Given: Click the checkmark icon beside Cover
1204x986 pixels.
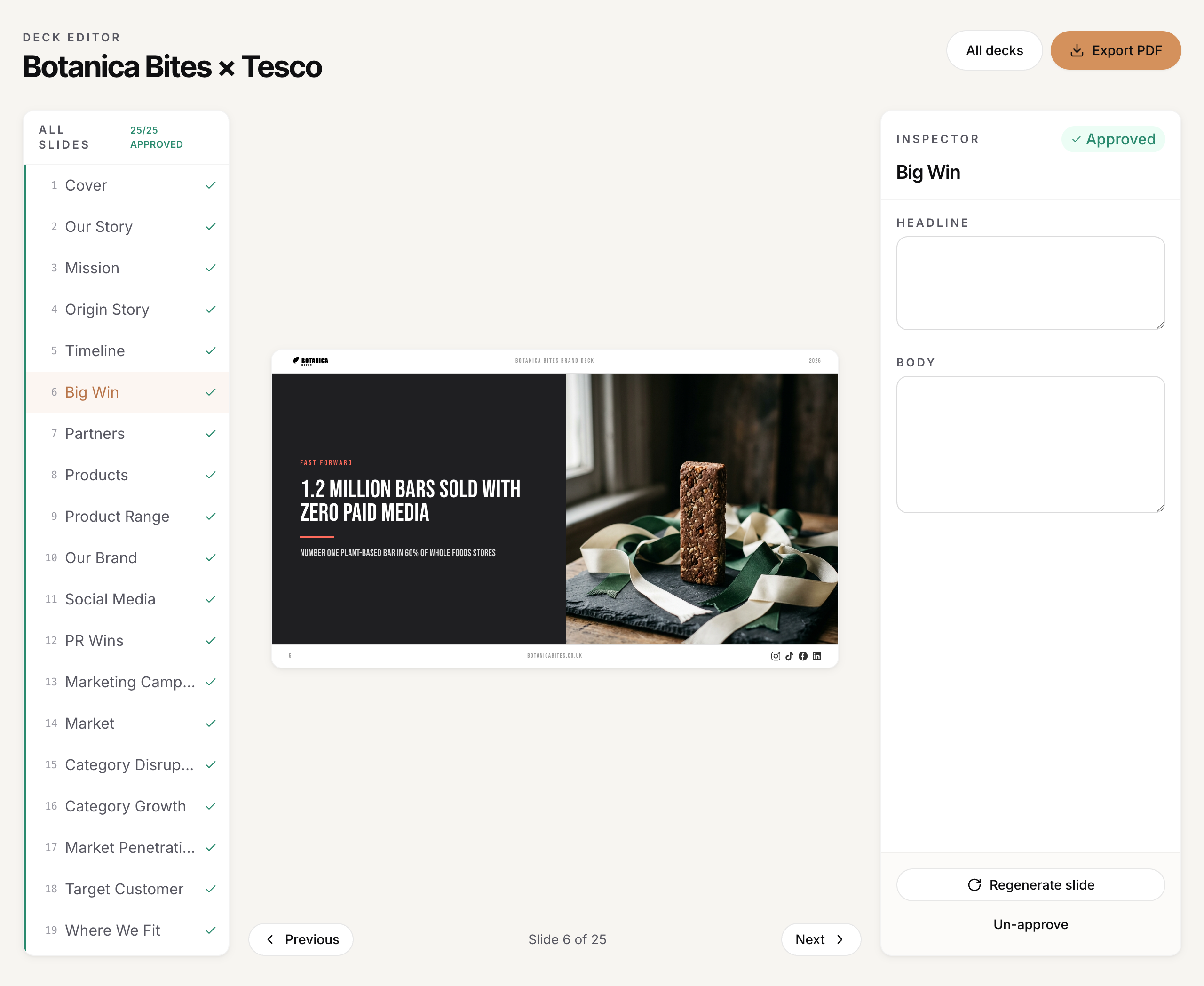Looking at the screenshot, I should click(211, 185).
